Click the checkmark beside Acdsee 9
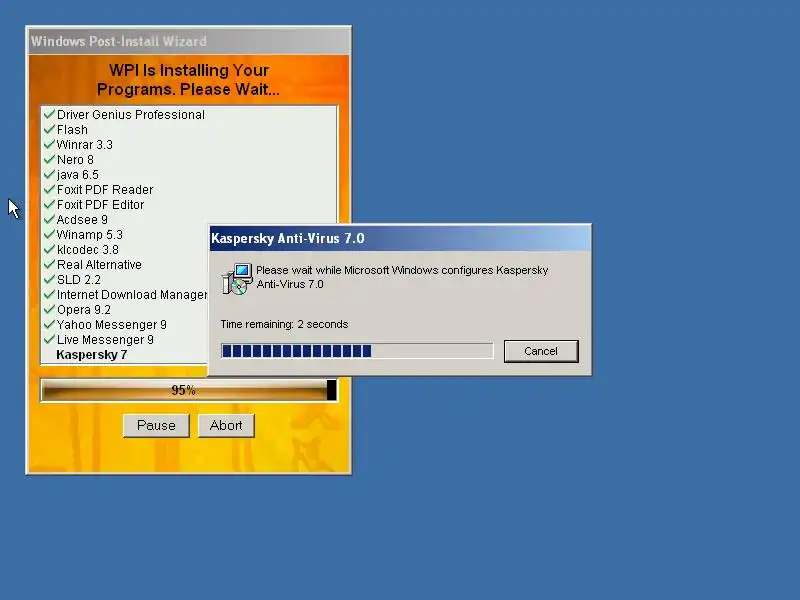The width and height of the screenshot is (800, 600). click(49, 219)
